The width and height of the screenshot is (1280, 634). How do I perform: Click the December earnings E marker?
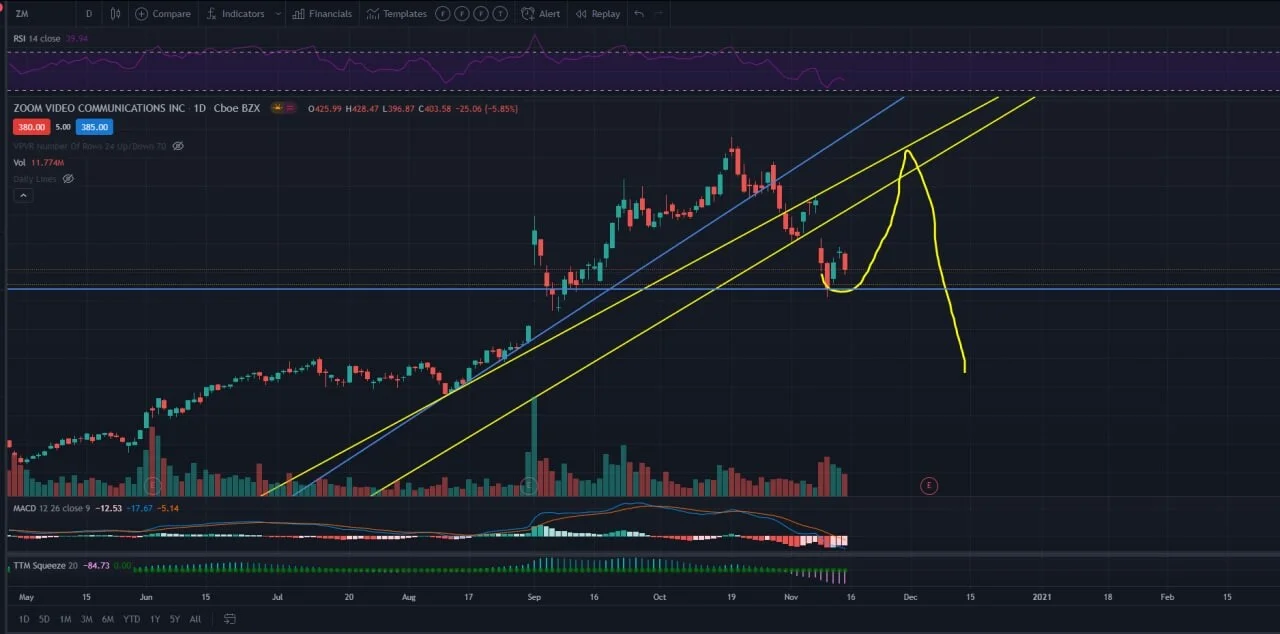click(929, 486)
